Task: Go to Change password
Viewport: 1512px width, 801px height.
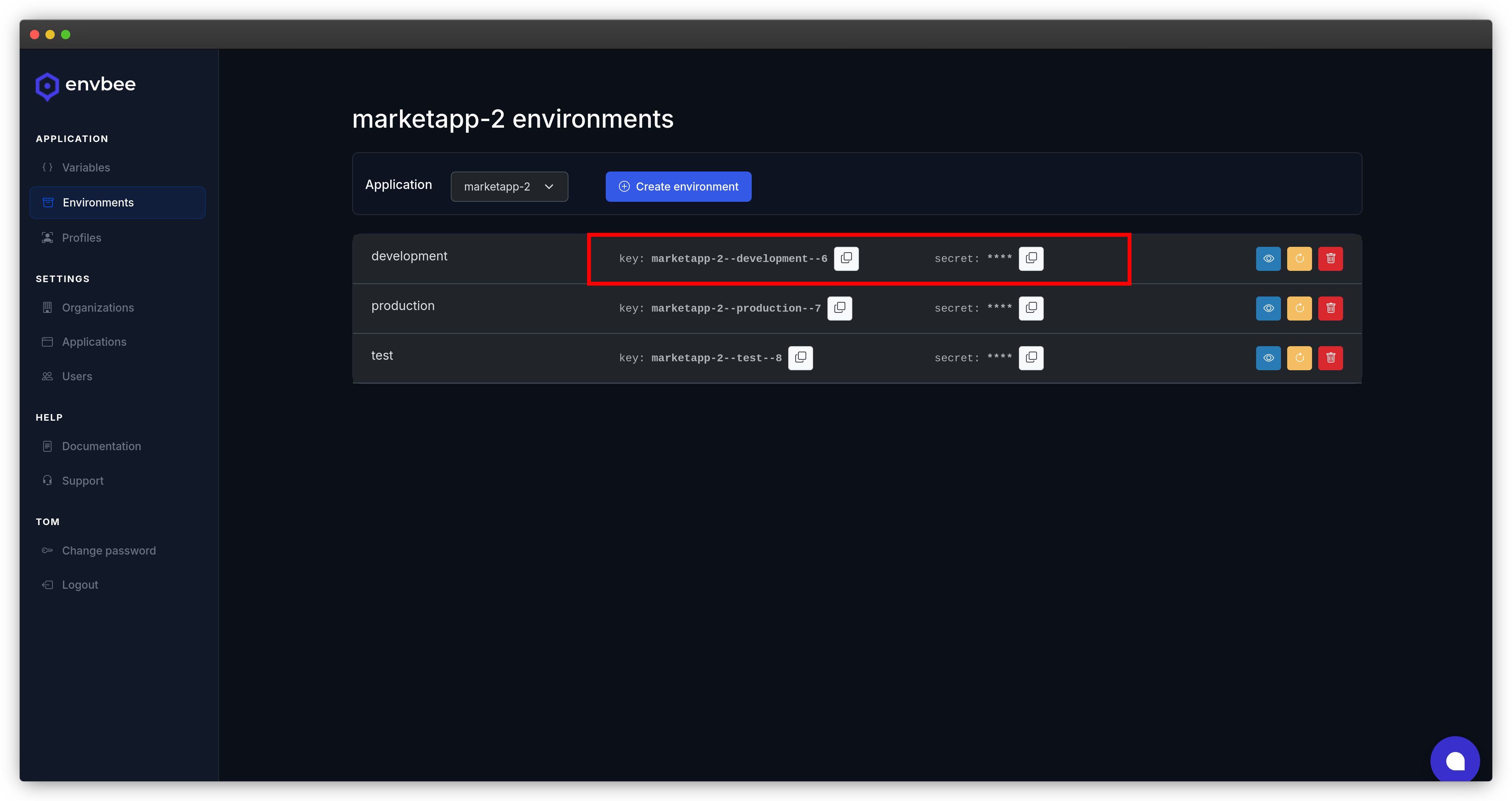Action: 109,550
